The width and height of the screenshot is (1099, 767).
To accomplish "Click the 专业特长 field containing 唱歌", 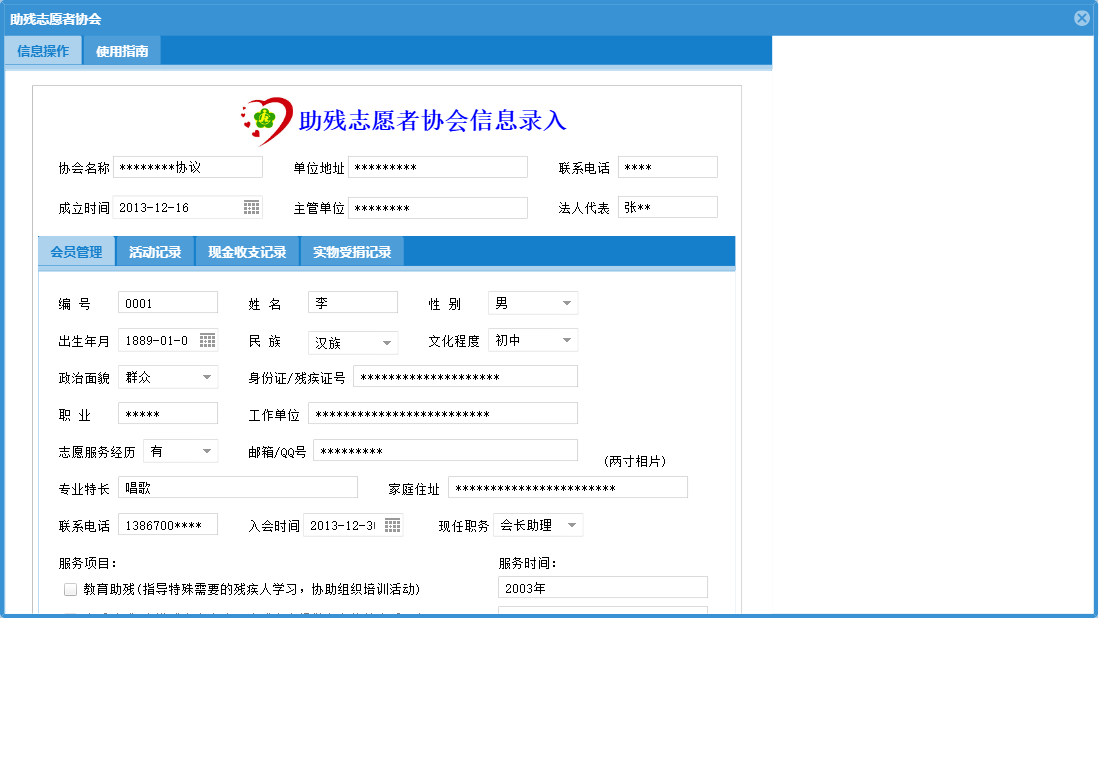I will (238, 487).
